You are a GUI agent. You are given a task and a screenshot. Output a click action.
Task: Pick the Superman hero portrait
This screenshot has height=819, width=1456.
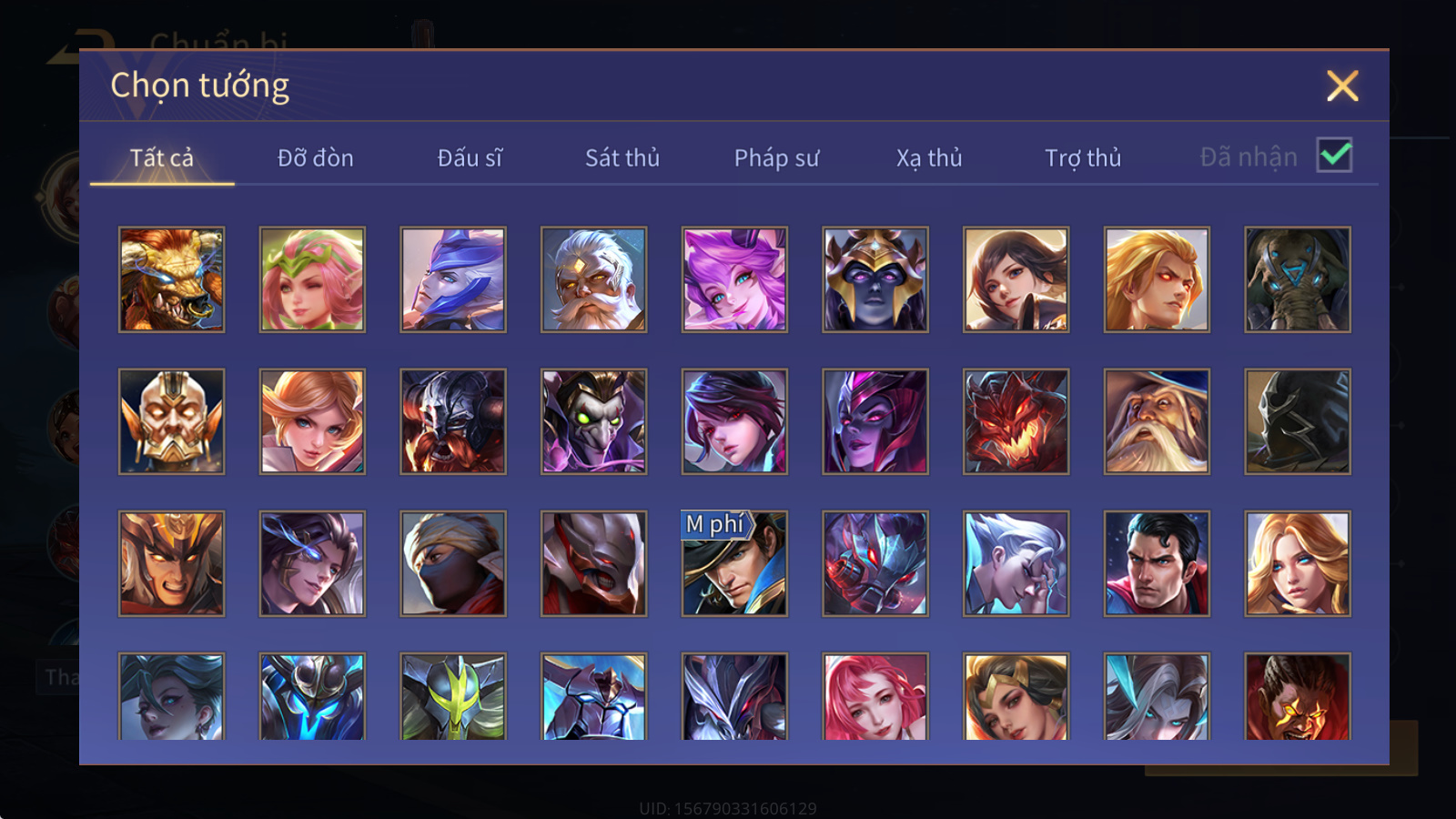pos(1157,563)
